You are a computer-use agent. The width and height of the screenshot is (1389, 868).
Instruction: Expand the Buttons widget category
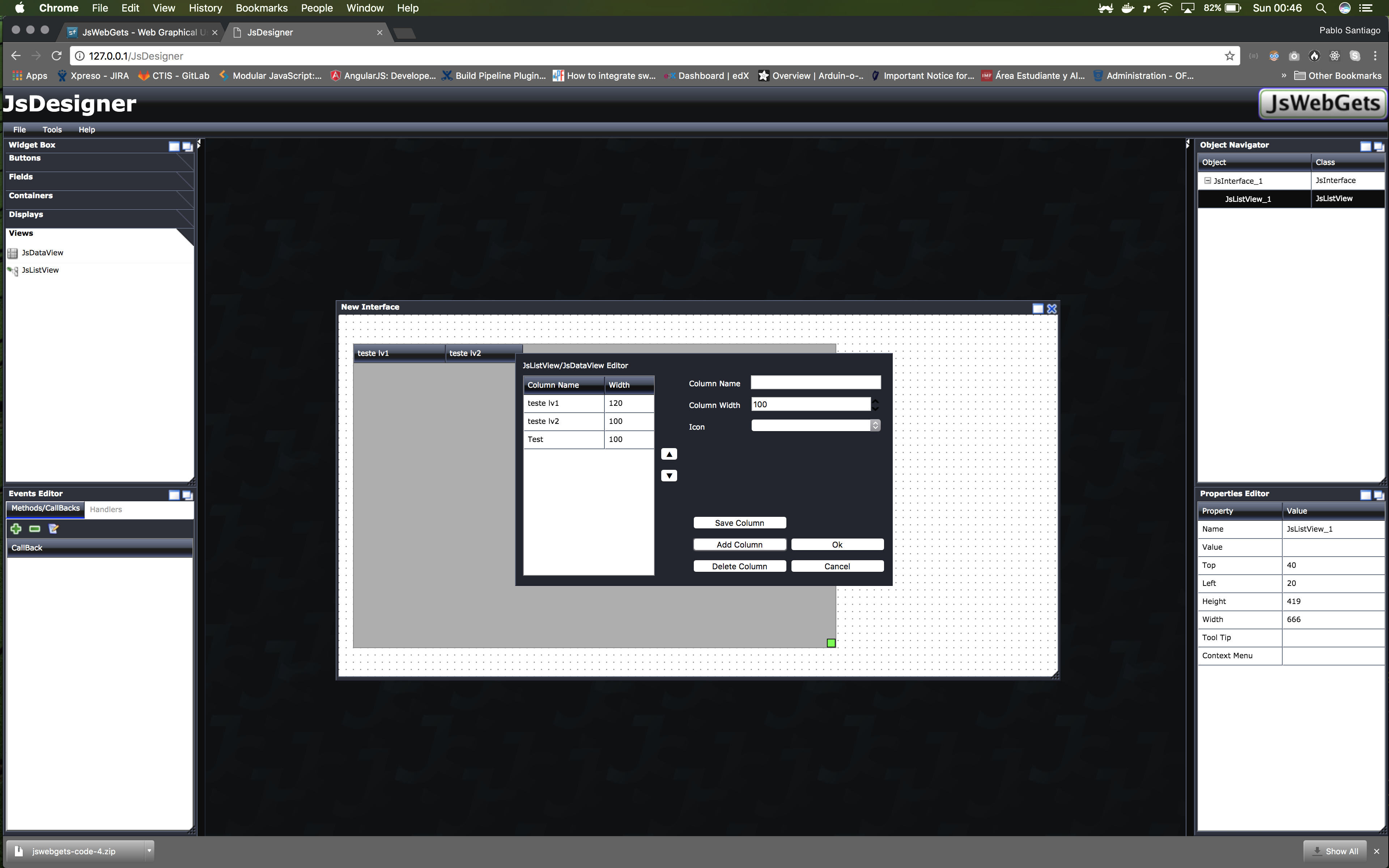click(25, 158)
